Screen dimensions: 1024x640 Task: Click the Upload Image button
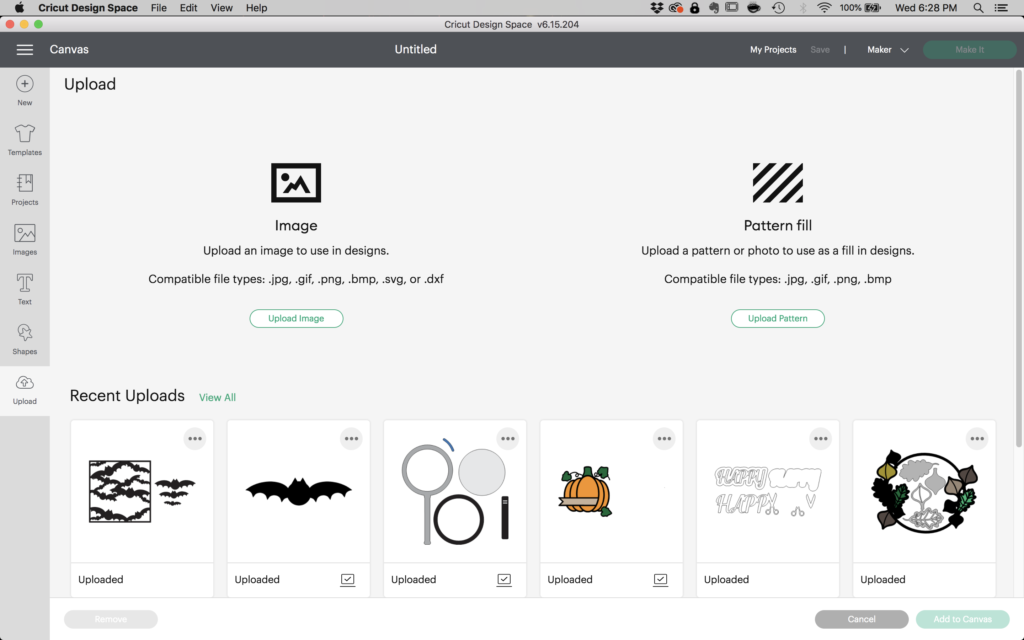(296, 319)
